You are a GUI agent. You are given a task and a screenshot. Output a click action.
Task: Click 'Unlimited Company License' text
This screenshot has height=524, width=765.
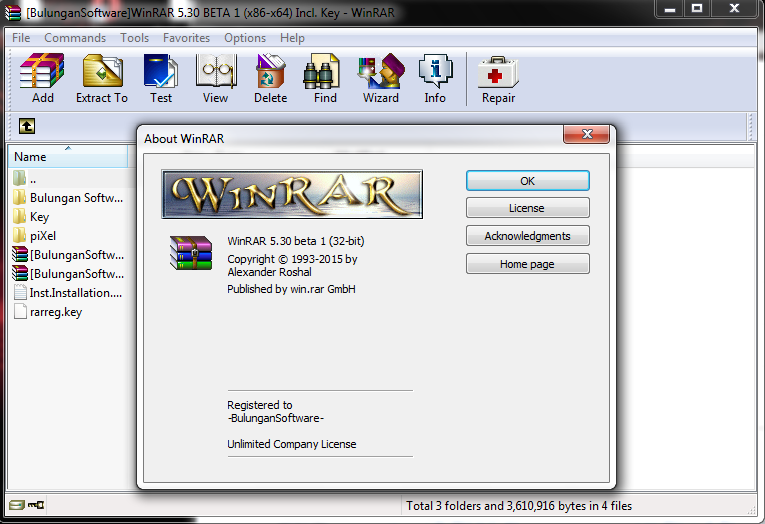click(292, 444)
